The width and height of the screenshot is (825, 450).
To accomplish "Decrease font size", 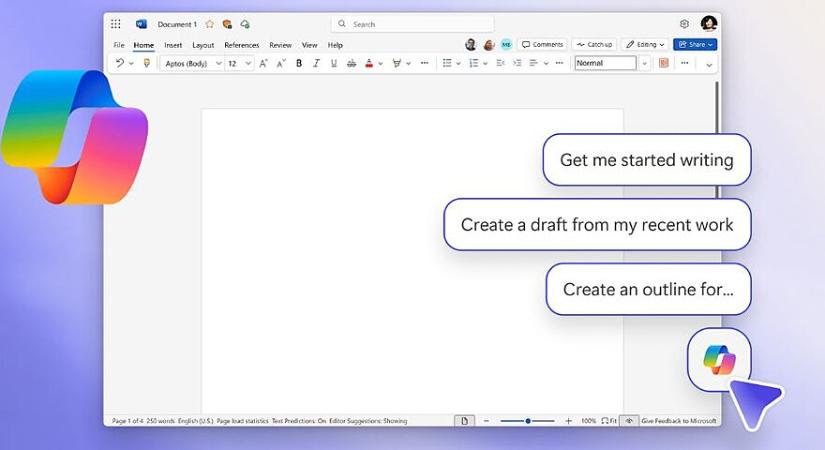I will pos(281,63).
